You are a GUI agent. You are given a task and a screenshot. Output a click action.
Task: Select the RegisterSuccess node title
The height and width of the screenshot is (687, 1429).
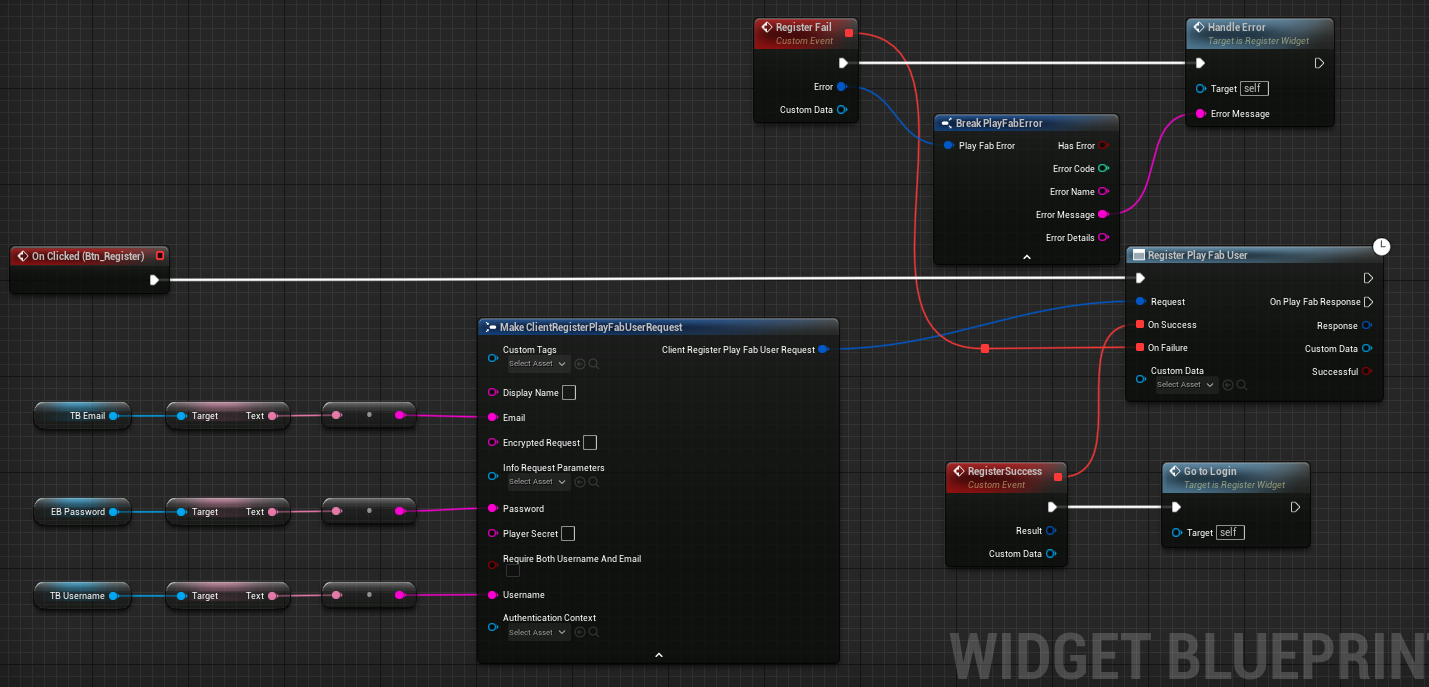click(1005, 472)
